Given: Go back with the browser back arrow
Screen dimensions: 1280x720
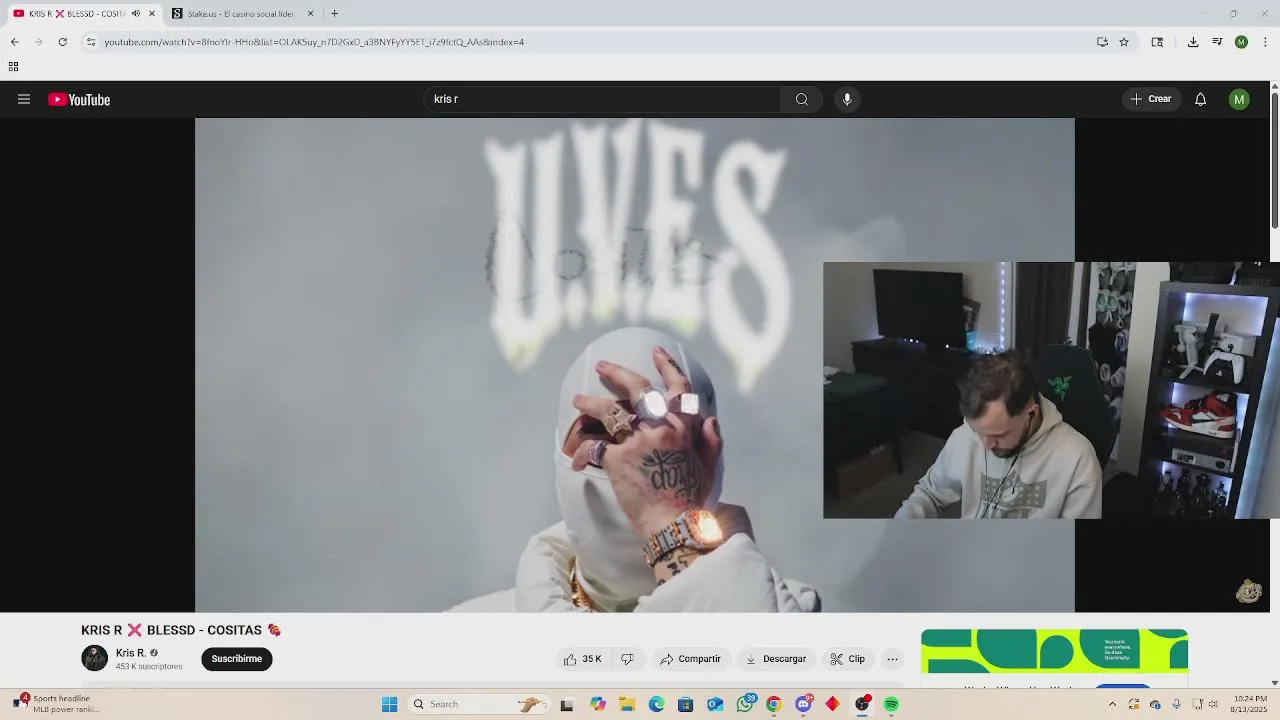Looking at the screenshot, I should (x=14, y=42).
